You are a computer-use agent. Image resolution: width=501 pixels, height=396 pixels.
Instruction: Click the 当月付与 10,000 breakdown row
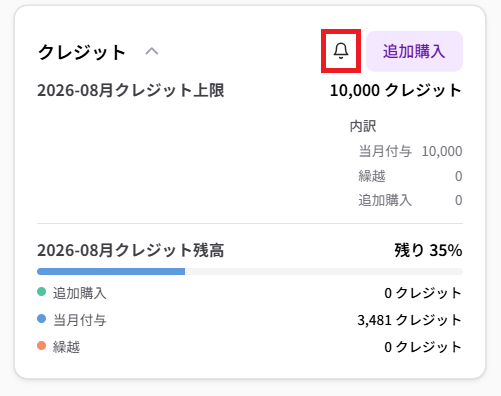pos(410,151)
